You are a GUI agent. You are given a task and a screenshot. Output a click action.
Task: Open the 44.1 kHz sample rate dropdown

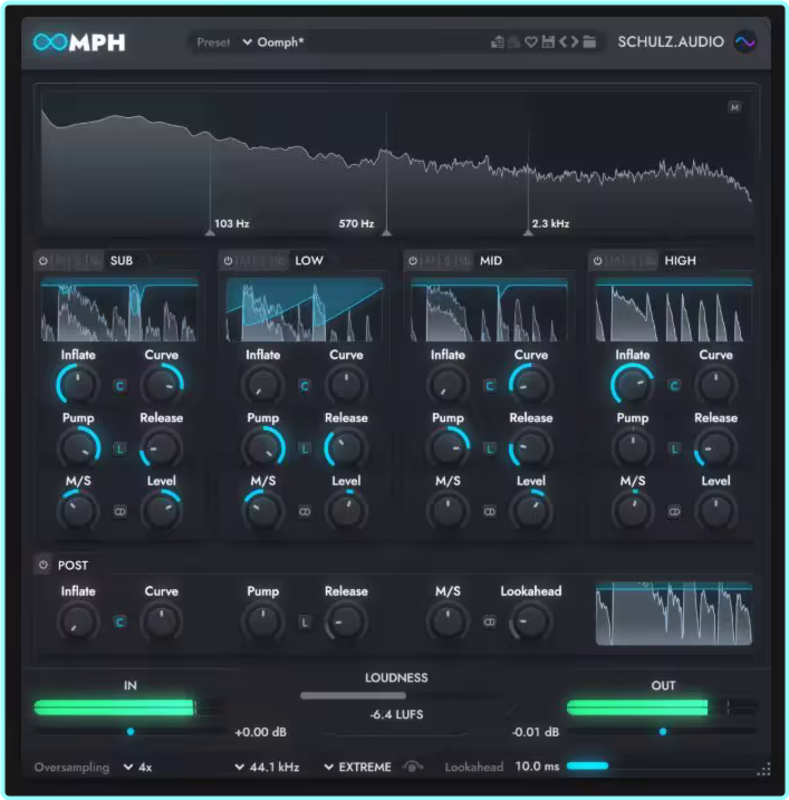267,767
